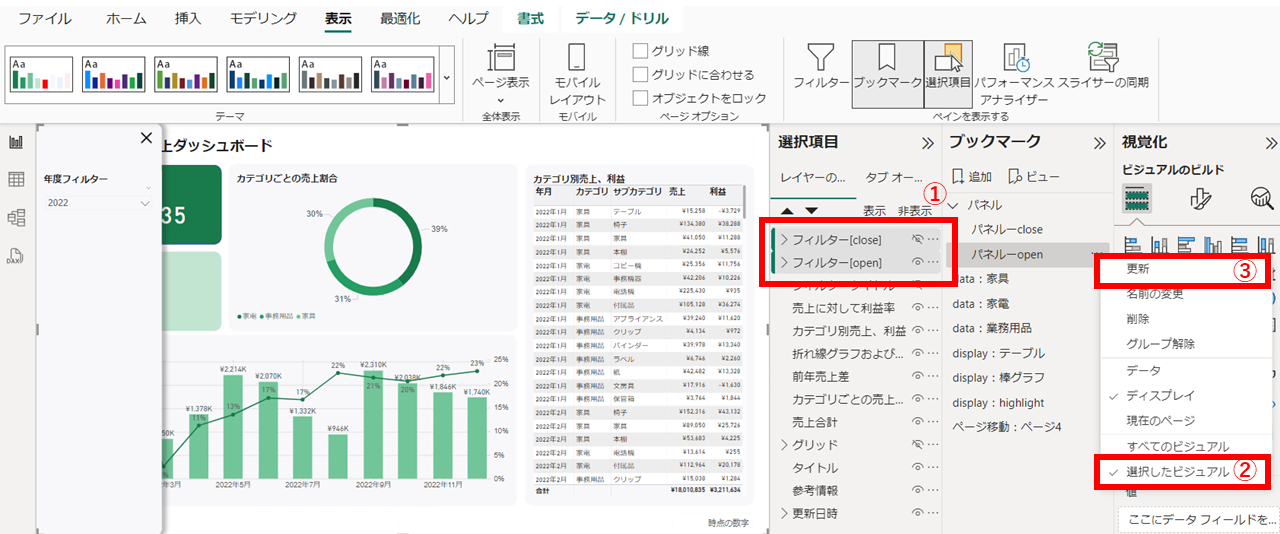Open the report view in left sidebar
This screenshot has height=534, width=1280.
pyautogui.click(x=16, y=143)
